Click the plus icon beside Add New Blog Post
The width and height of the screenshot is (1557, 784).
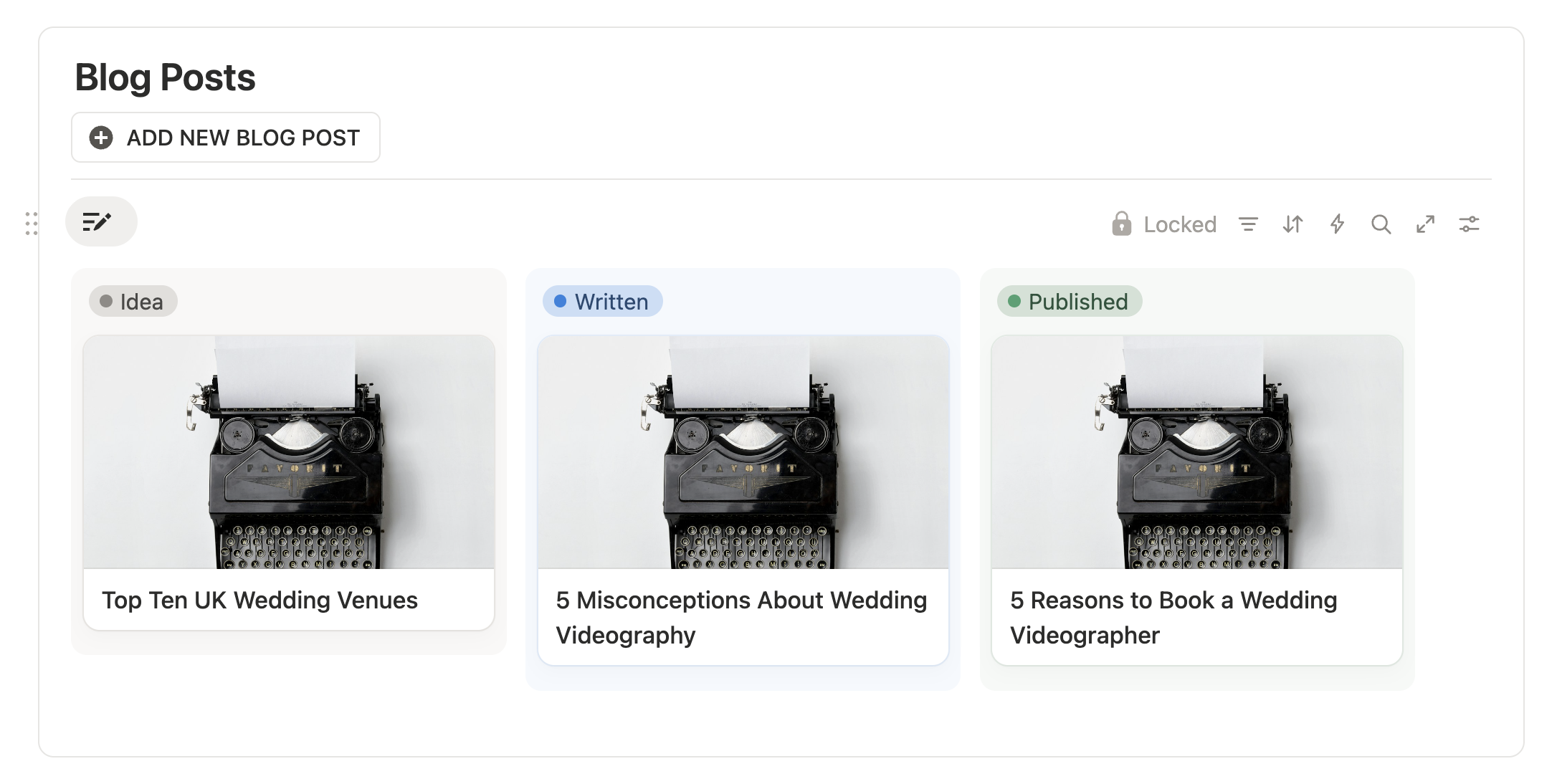pyautogui.click(x=101, y=138)
